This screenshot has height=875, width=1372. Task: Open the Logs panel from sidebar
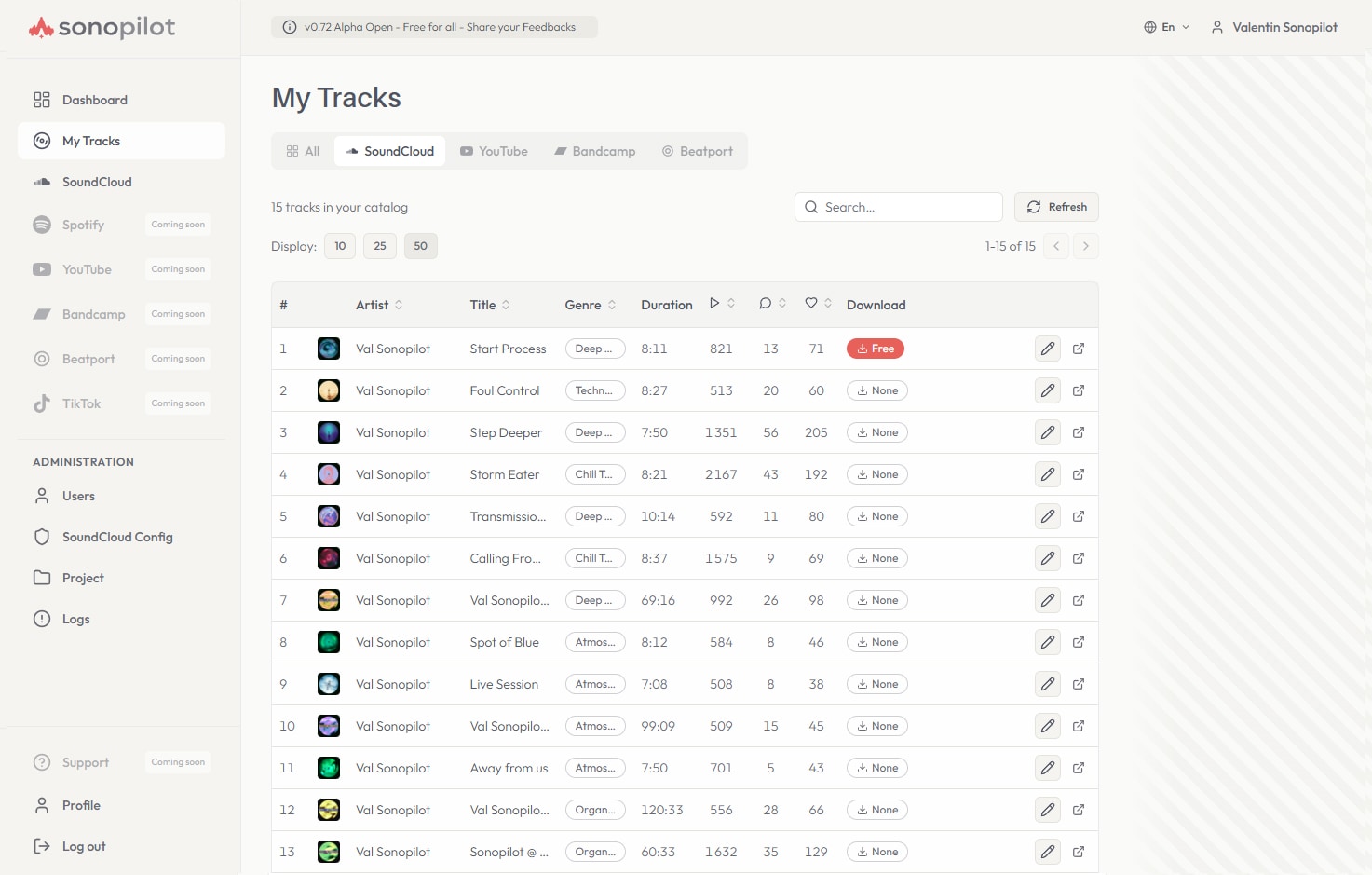click(x=75, y=619)
